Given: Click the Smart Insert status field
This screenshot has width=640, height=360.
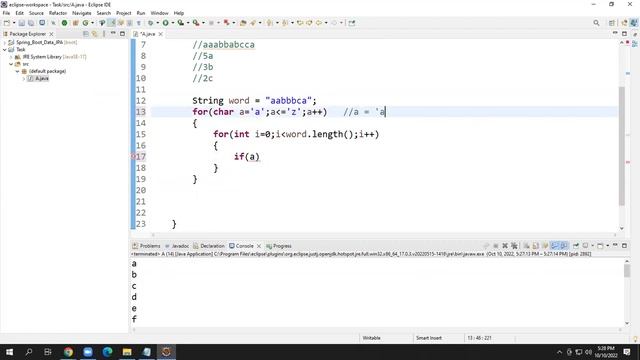Looking at the screenshot, I should point(429,338).
